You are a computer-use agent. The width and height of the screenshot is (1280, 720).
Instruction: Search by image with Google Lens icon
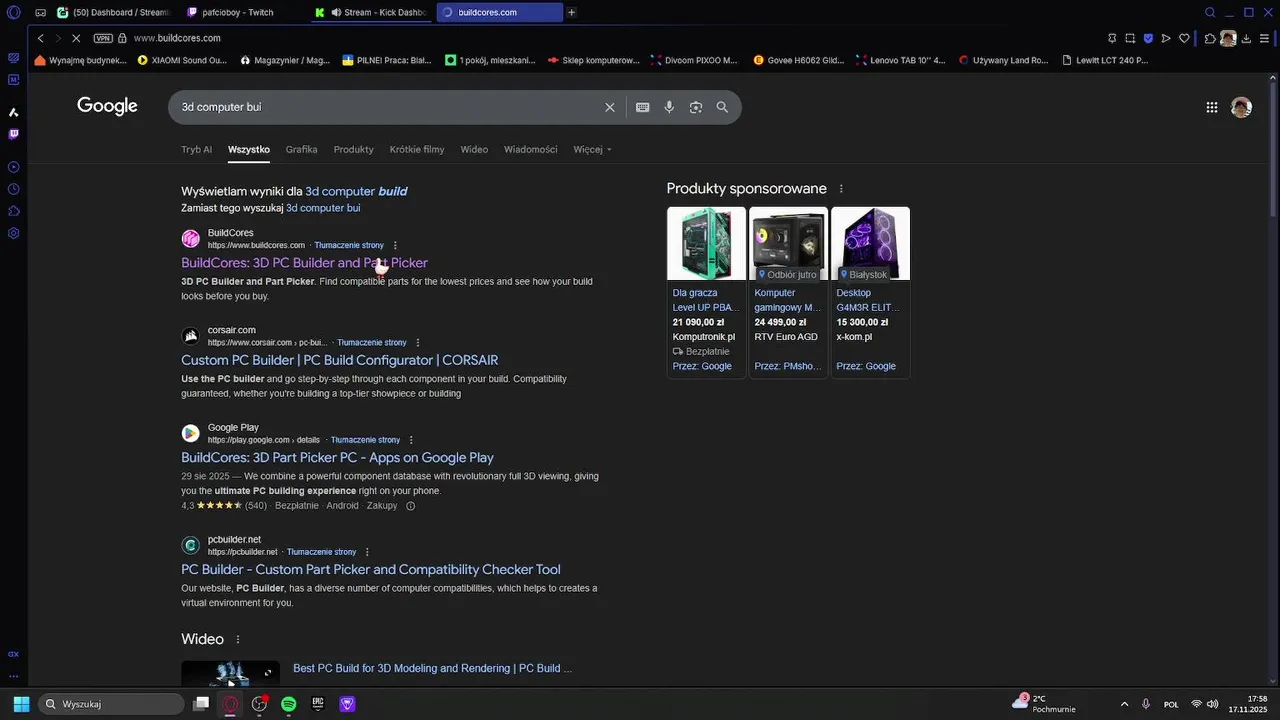(696, 107)
